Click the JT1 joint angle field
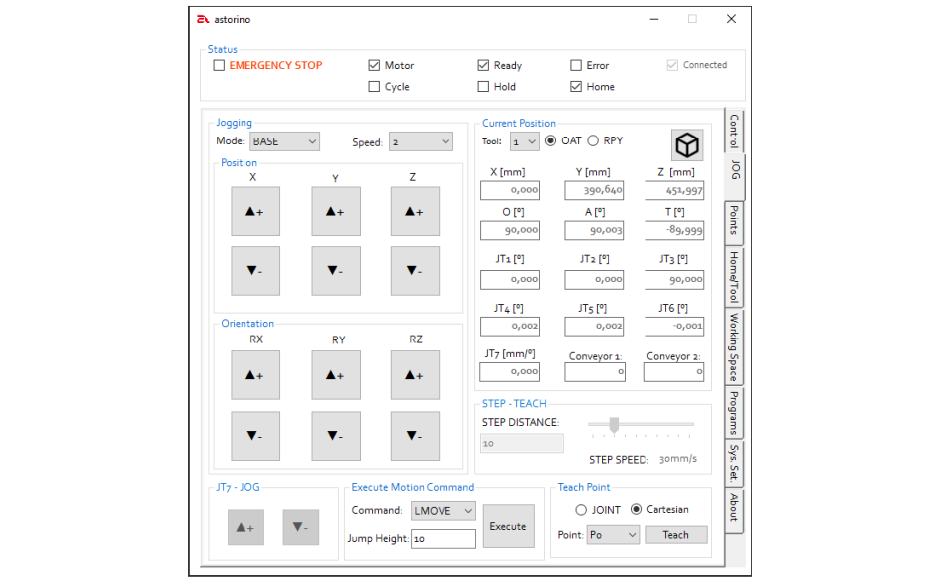 point(510,279)
